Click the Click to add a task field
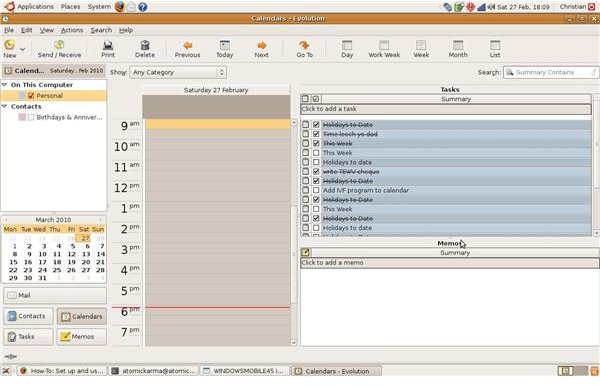 tap(446, 109)
